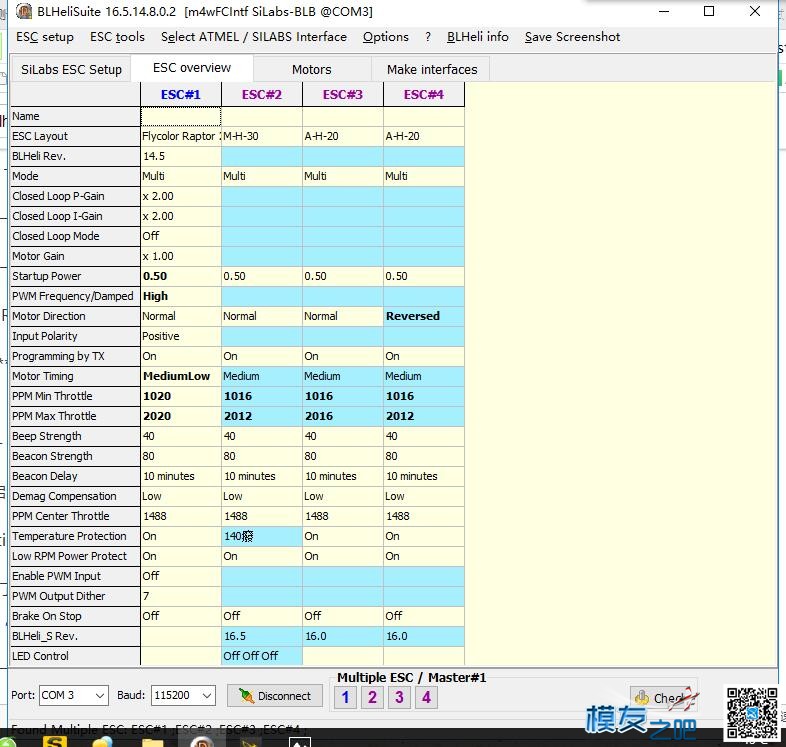Click ESC#2 PPM Max Throttle 2012 cell
Screen dimensions: 786x747
[262, 416]
